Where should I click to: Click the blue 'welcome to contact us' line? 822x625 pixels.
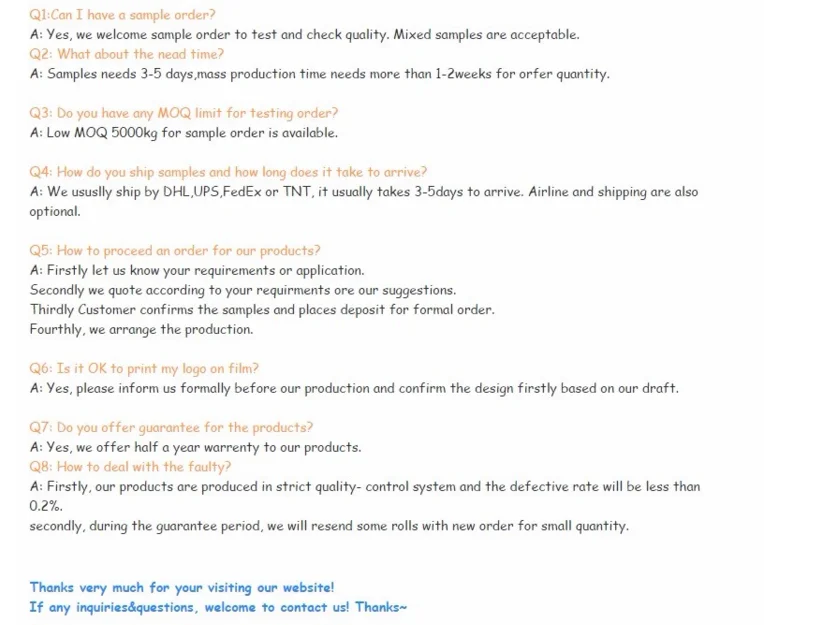(x=218, y=607)
